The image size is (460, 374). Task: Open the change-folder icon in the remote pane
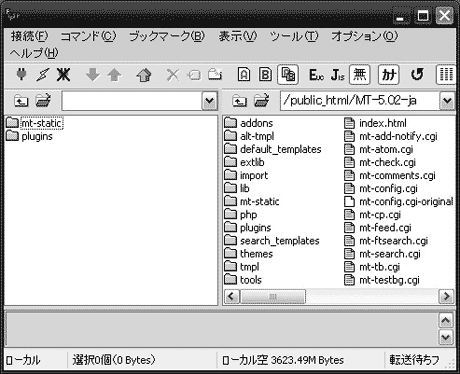pos(262,100)
